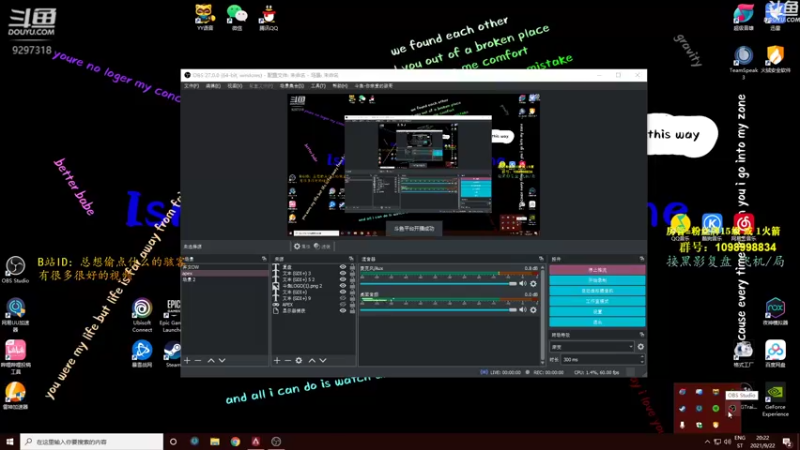Toggle lock on 显示器捕获 source

tap(352, 311)
